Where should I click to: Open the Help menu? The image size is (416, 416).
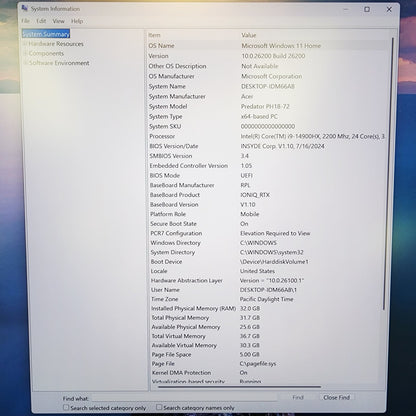[x=77, y=21]
